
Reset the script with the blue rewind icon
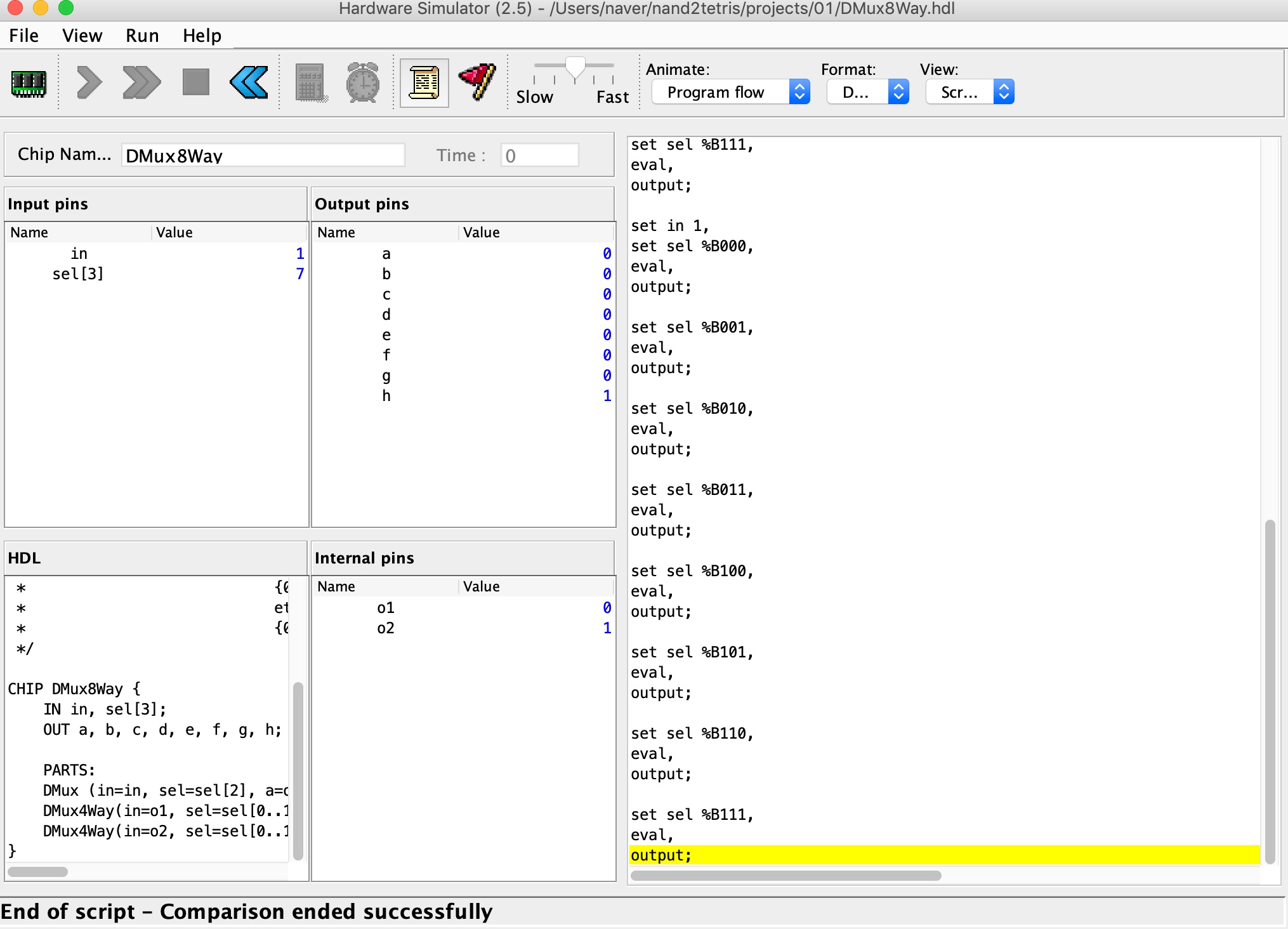[x=249, y=82]
